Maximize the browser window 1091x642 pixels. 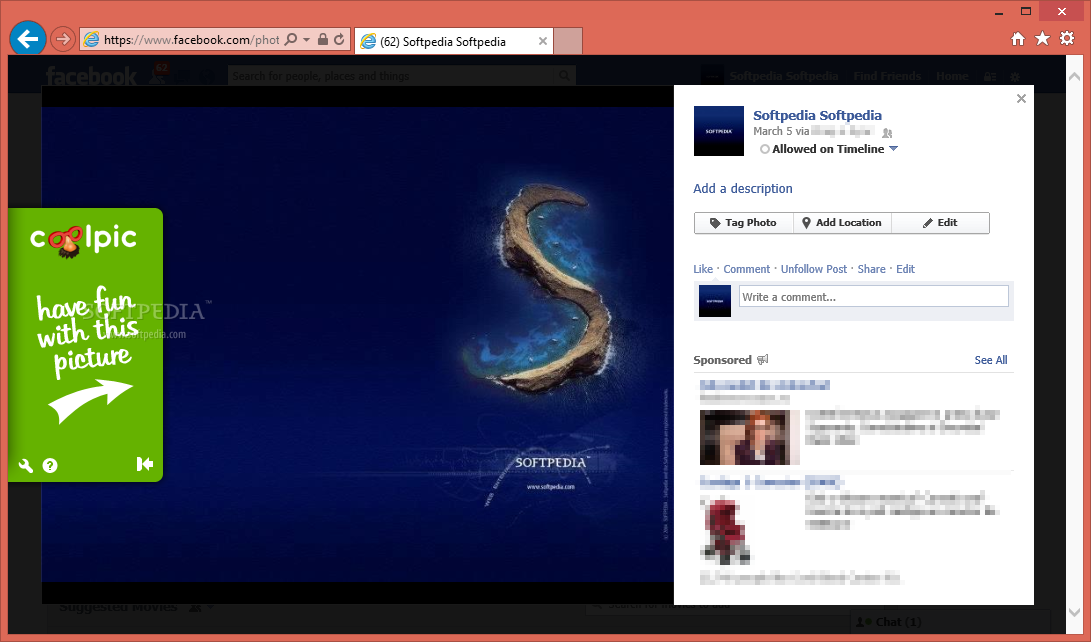[x=1026, y=11]
